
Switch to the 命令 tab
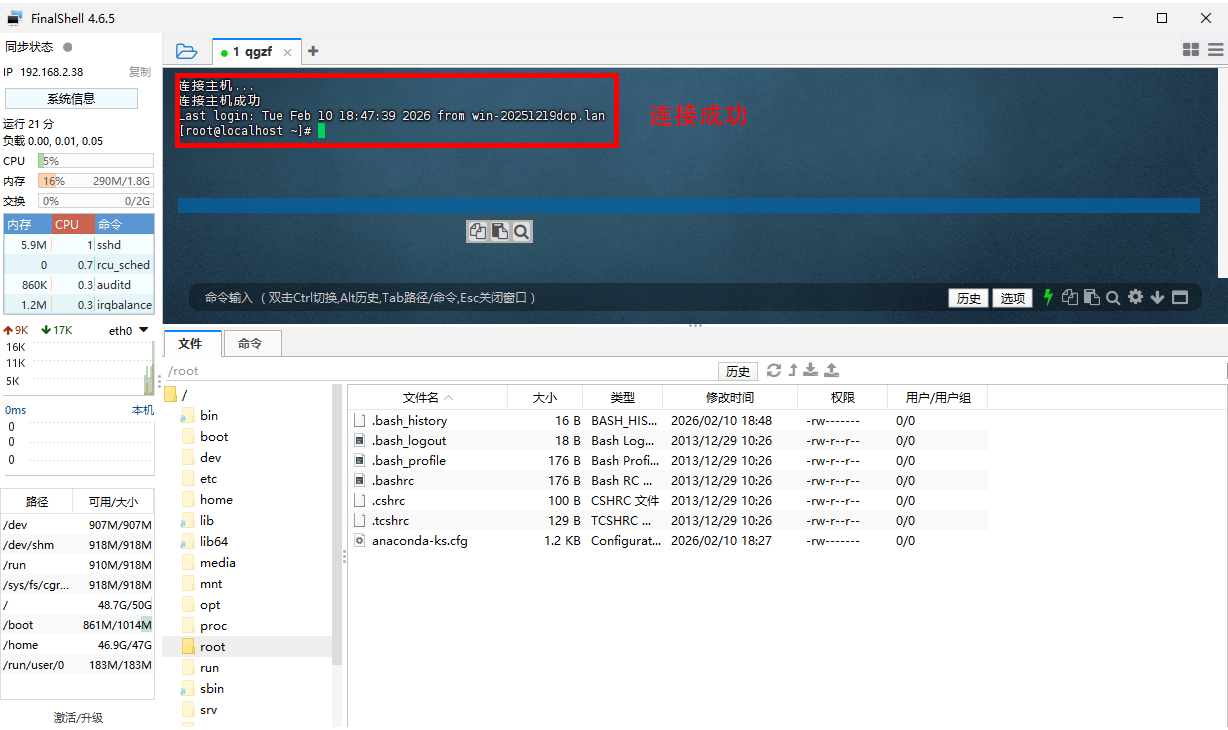(x=250, y=343)
